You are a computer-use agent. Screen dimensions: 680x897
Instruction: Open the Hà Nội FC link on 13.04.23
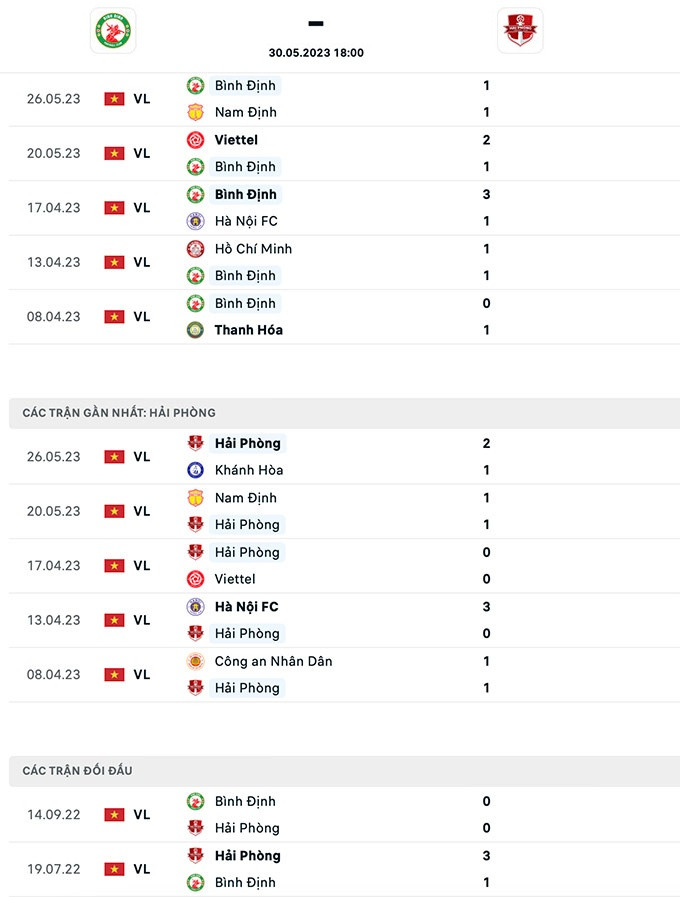246,607
